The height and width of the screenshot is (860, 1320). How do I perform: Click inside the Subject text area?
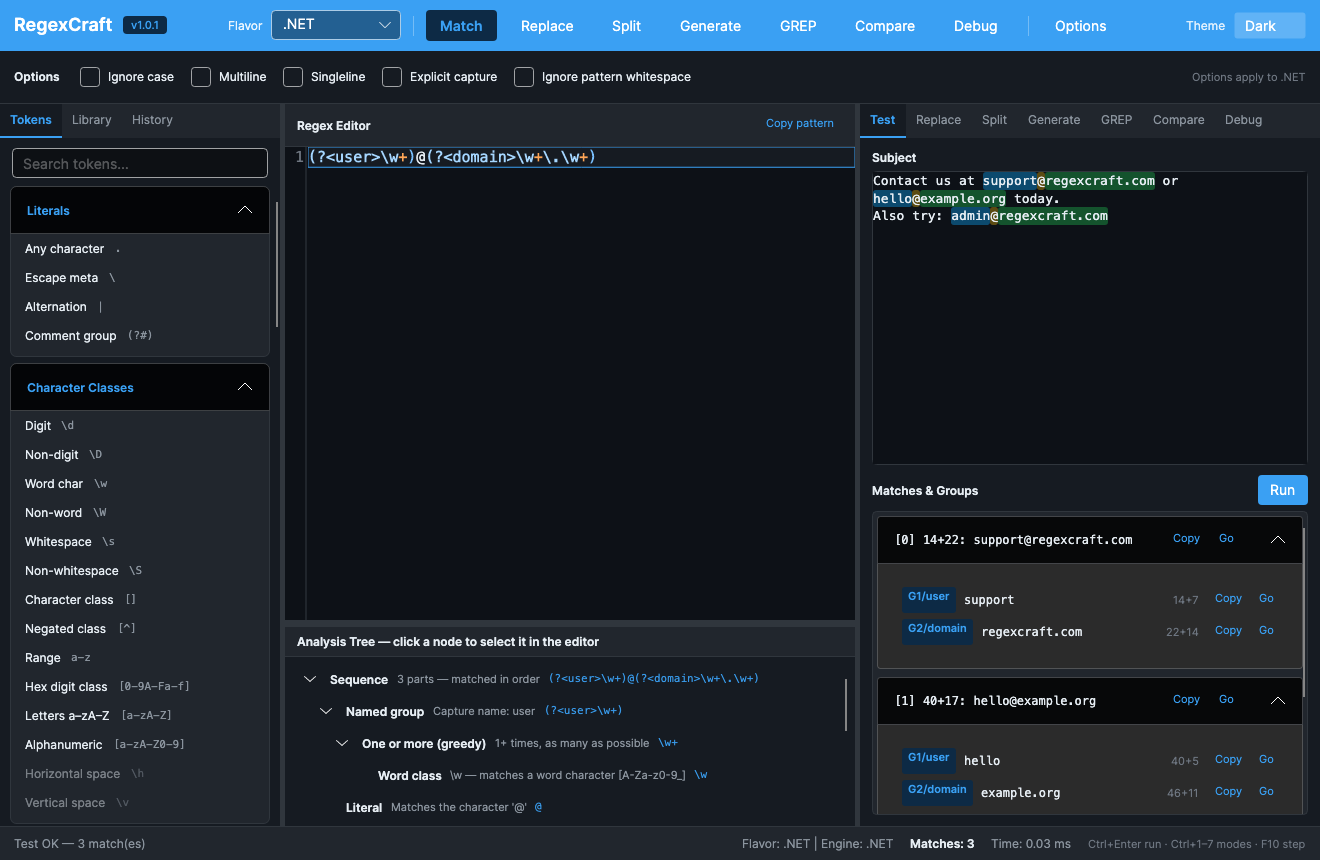tap(1089, 317)
